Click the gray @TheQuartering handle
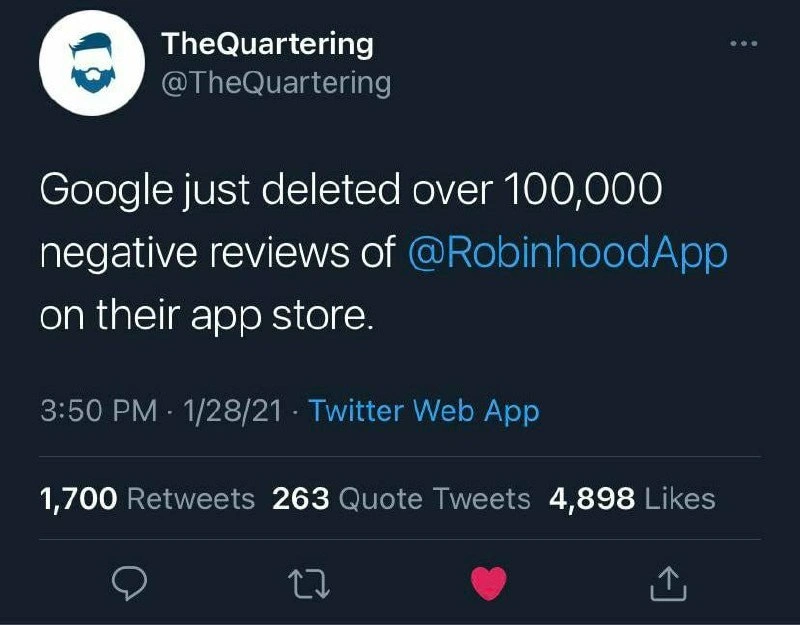This screenshot has width=800, height=625. [276, 83]
